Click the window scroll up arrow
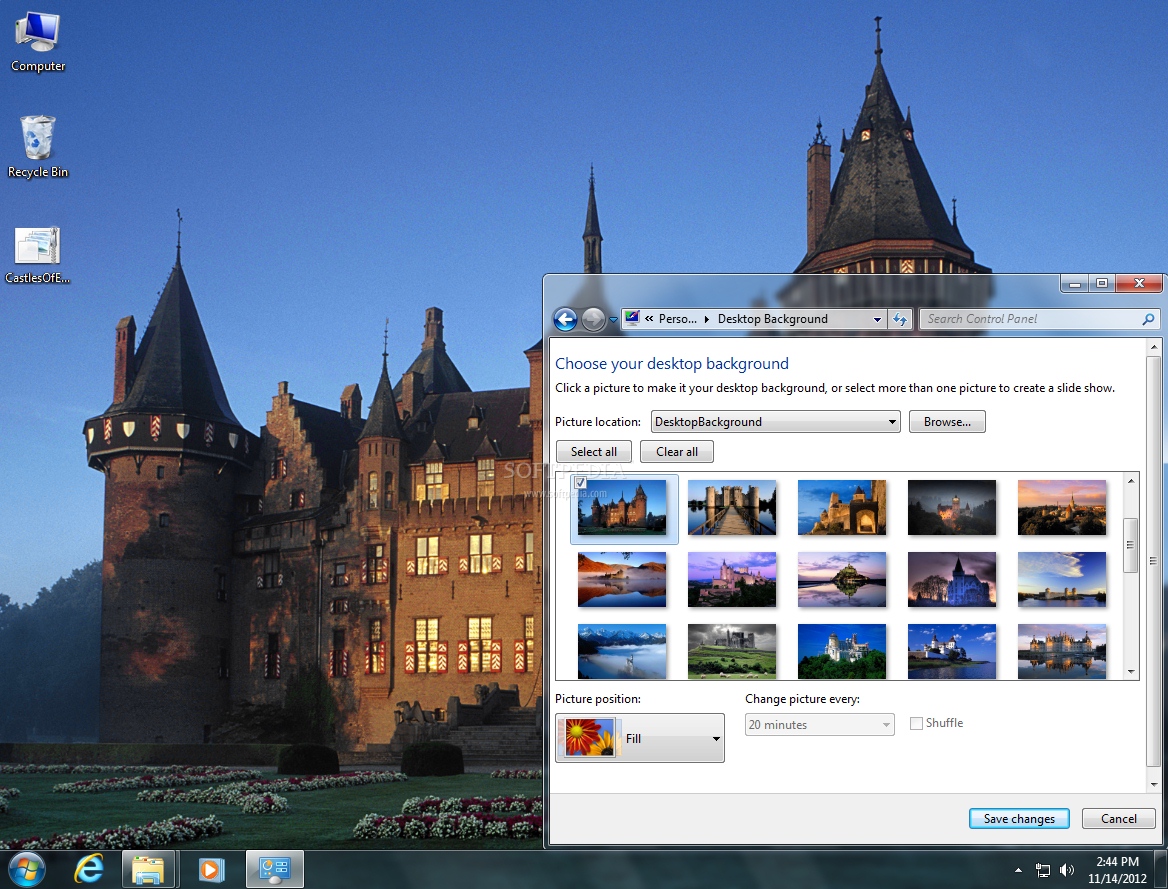 [x=1154, y=347]
